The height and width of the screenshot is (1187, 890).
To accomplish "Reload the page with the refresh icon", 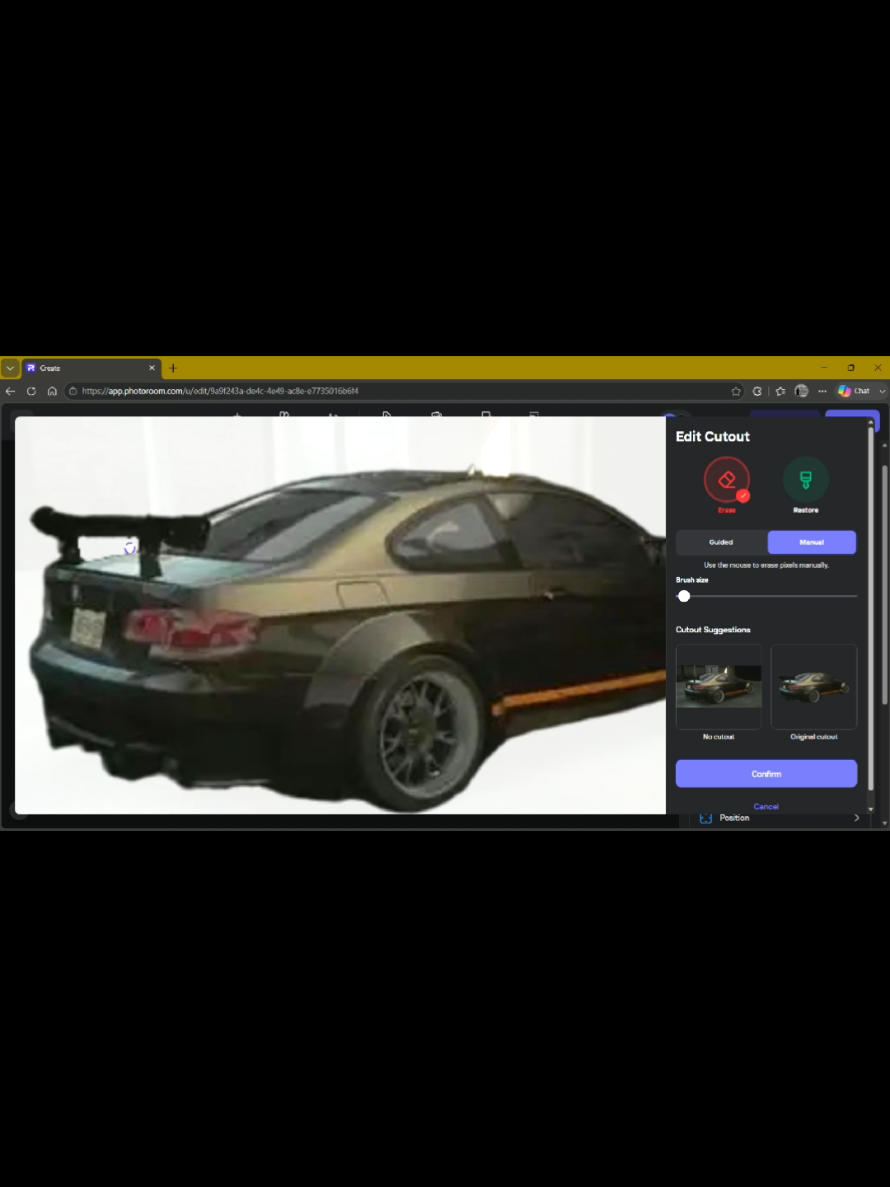I will point(31,391).
